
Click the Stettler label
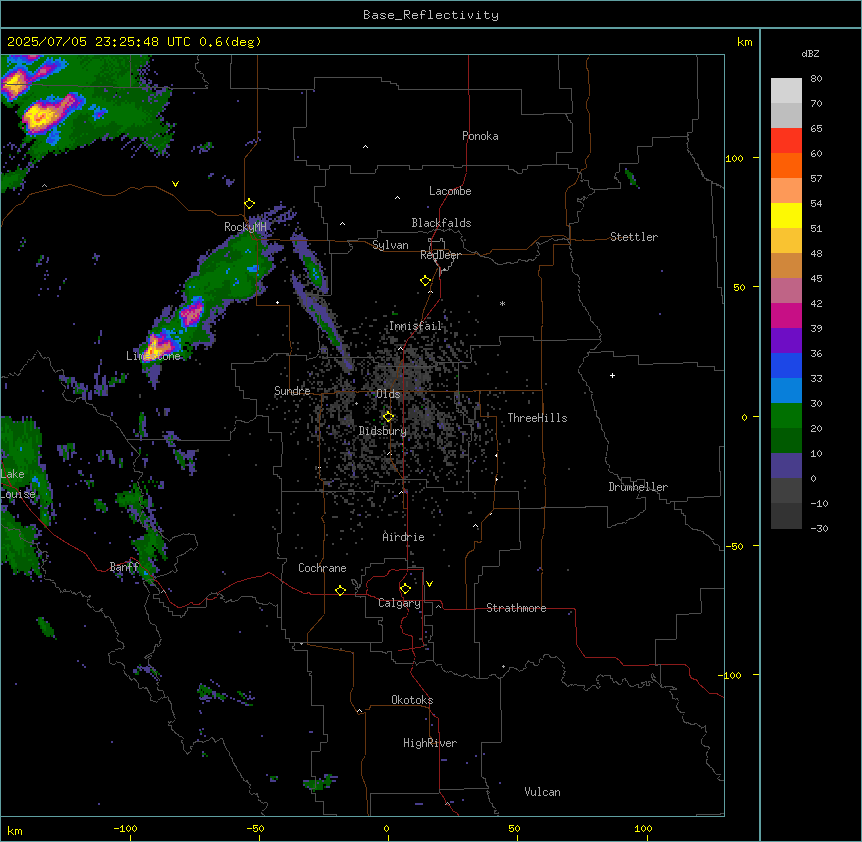pos(634,237)
